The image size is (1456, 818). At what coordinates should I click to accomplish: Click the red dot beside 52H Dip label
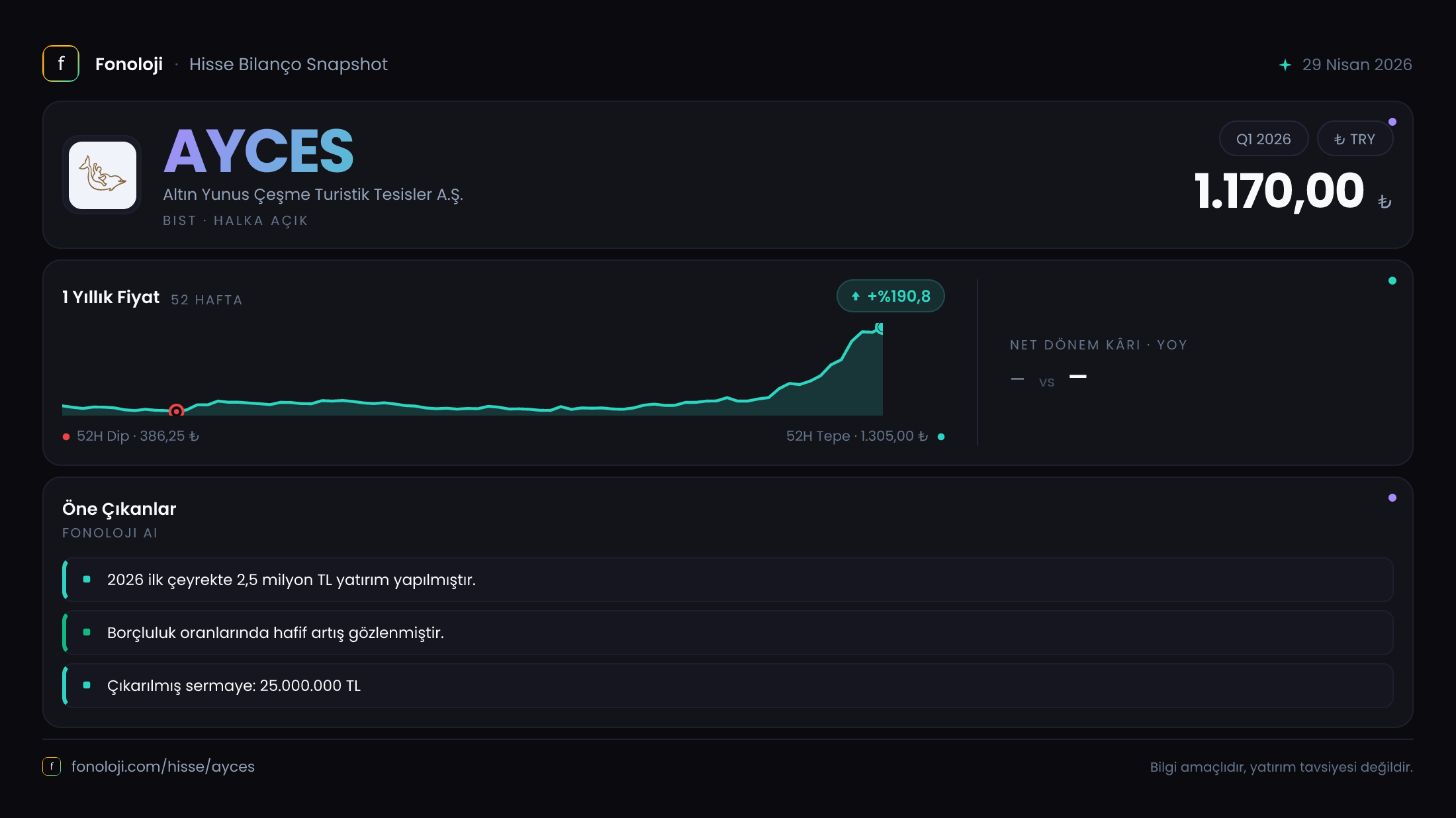(x=66, y=437)
